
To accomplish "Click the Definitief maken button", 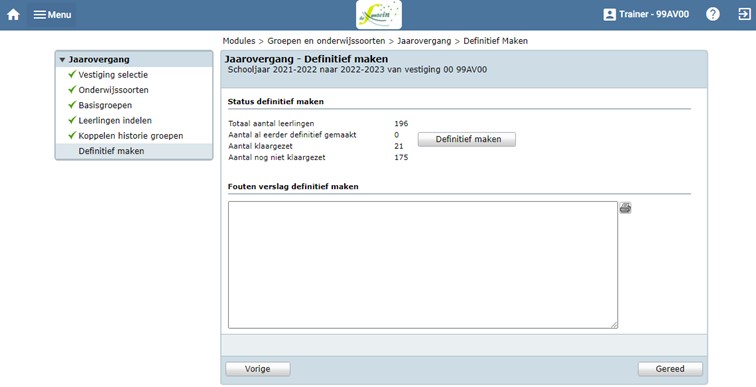I will point(467,139).
